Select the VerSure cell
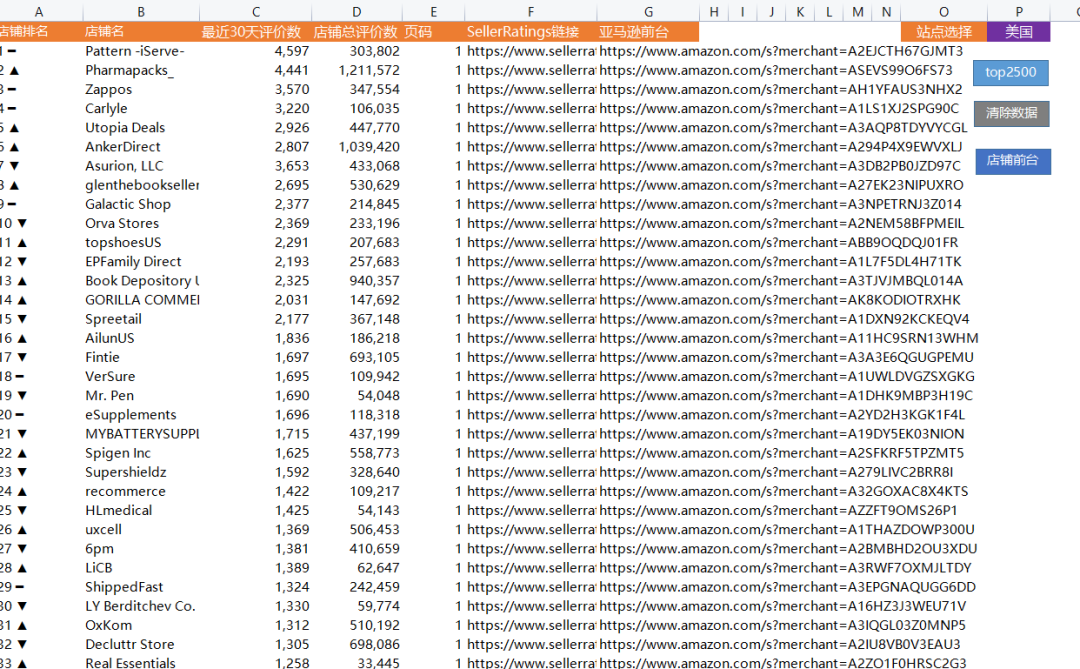Image resolution: width=1080 pixels, height=669 pixels. [141, 376]
